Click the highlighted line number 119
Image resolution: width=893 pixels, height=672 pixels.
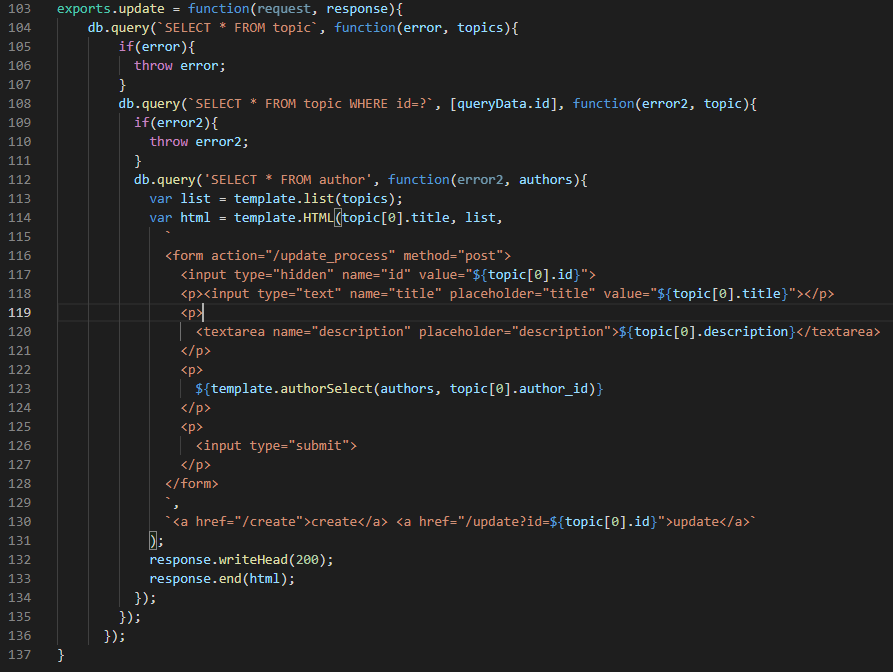(x=19, y=313)
